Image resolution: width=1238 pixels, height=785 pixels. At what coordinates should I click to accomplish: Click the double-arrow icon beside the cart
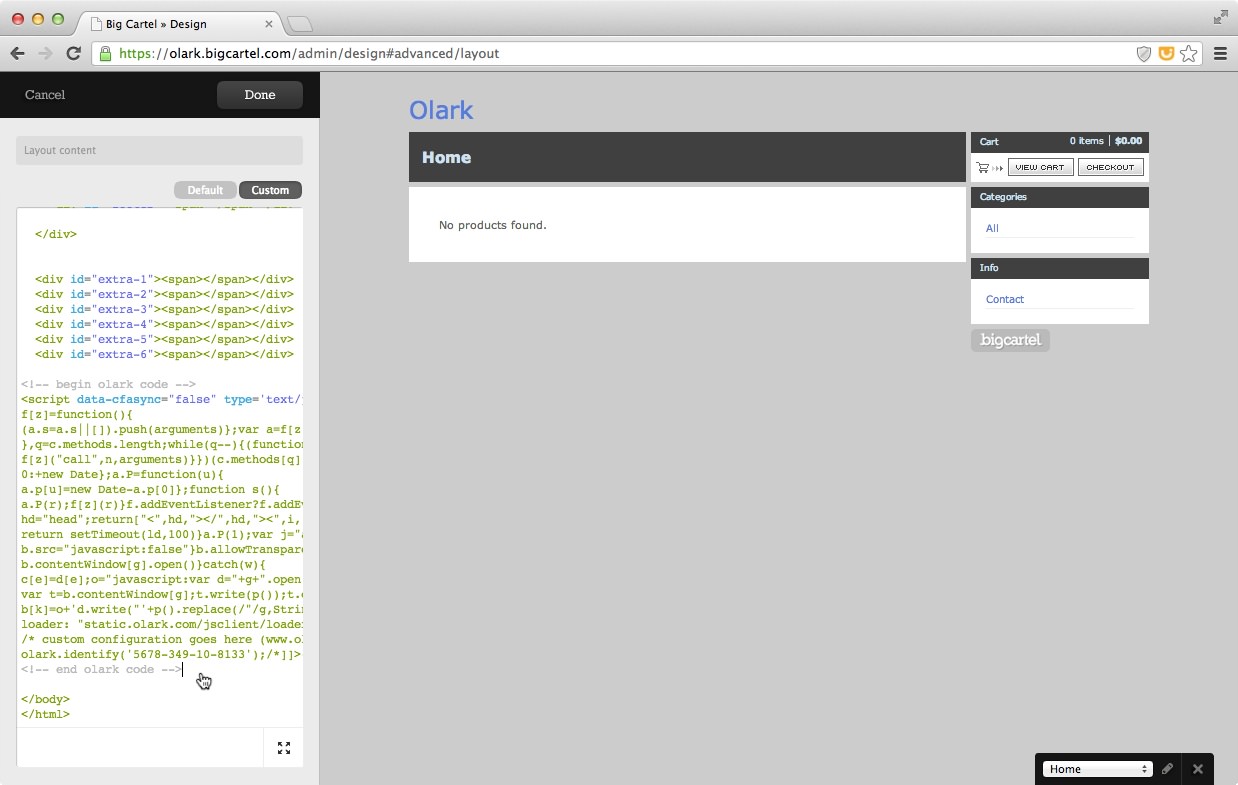tap(997, 166)
